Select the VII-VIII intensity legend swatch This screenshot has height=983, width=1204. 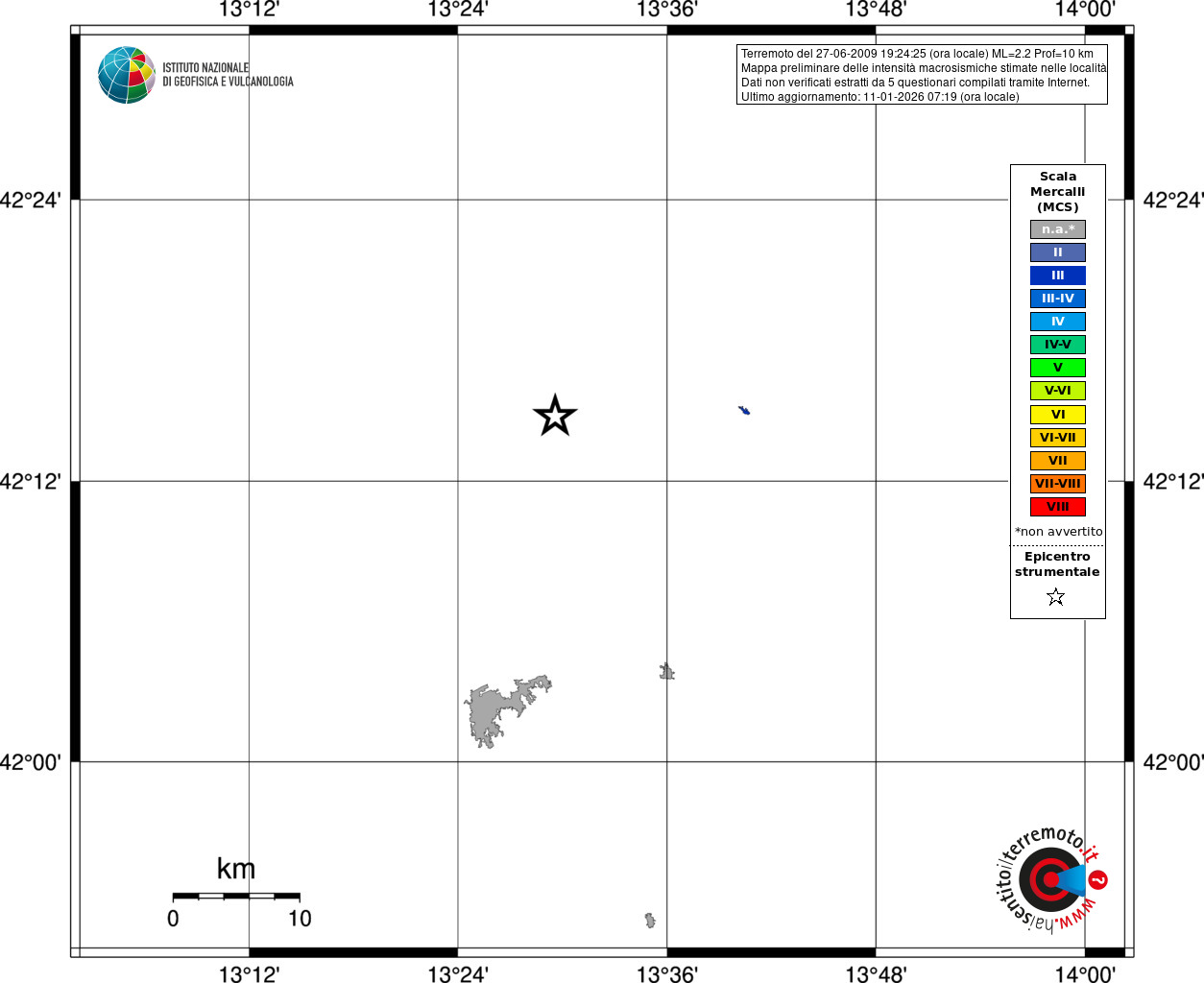coord(1058,484)
